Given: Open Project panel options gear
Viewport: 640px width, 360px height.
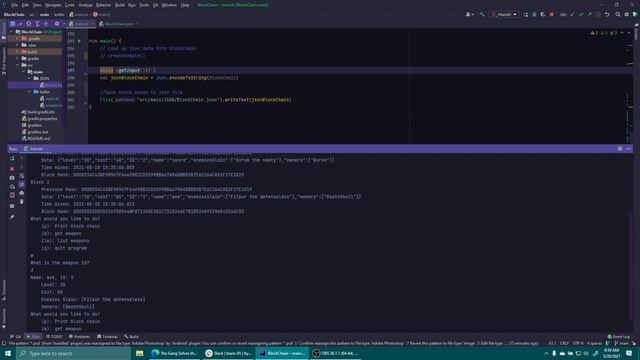Looking at the screenshot, I should coord(57,24).
